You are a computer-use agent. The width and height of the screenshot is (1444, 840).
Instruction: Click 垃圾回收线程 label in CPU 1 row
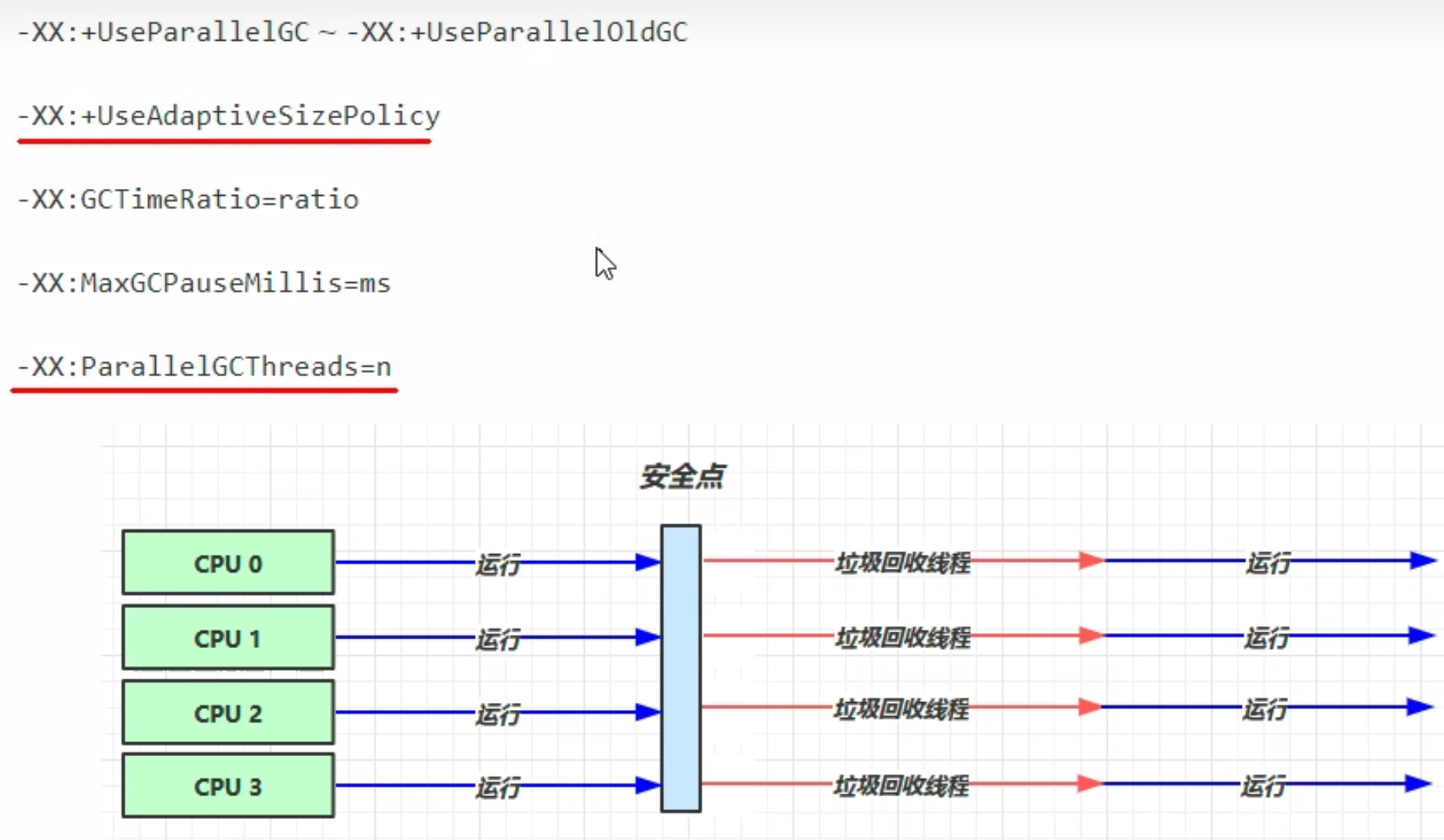[x=903, y=637]
